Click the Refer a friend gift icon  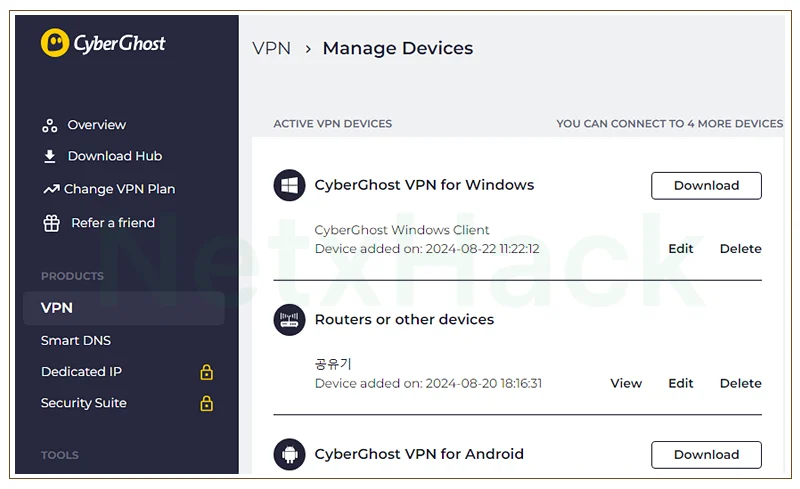click(x=52, y=223)
